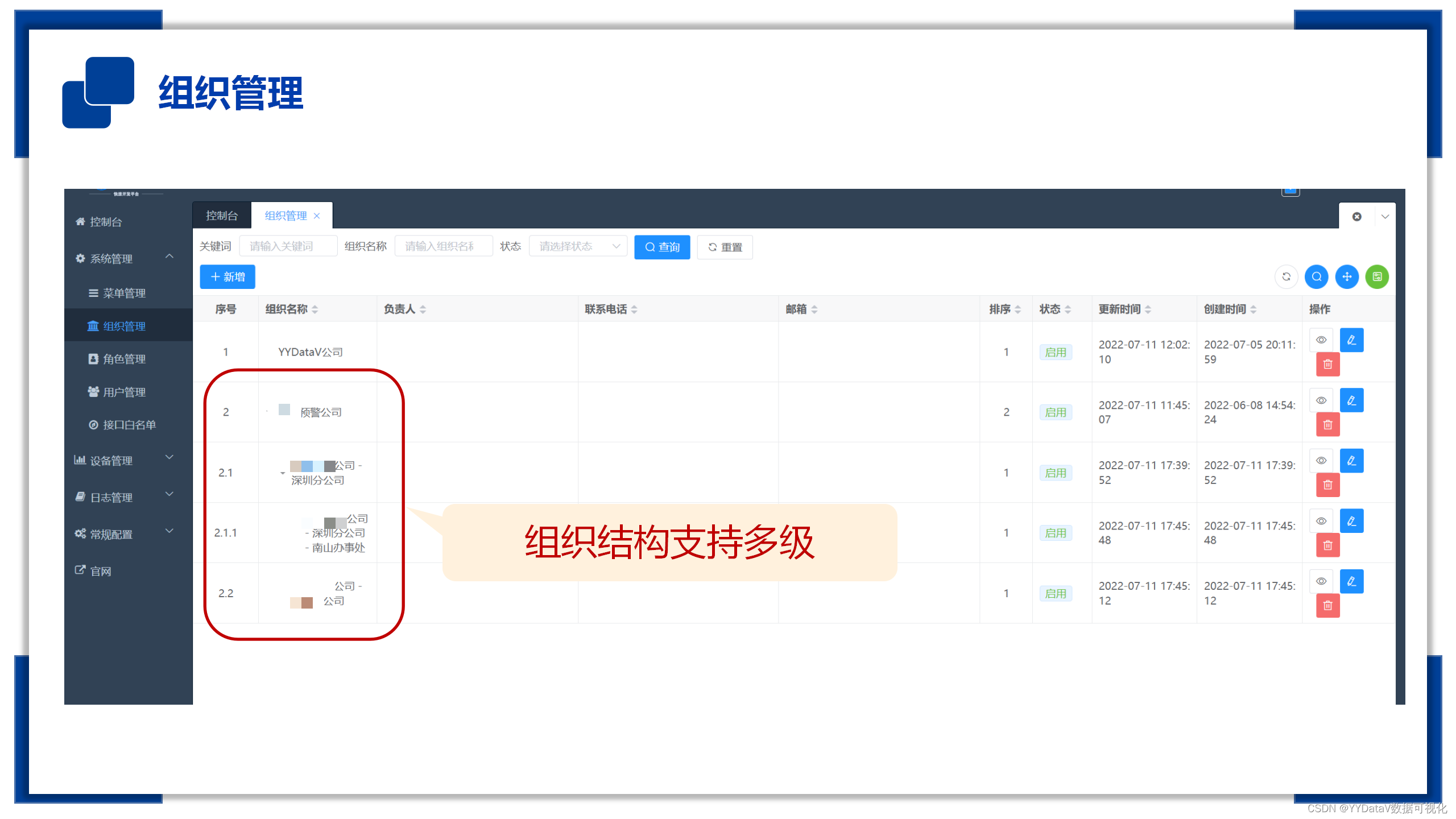Open the 请选择状态 status dropdown
1456x819 pixels.
click(x=577, y=246)
